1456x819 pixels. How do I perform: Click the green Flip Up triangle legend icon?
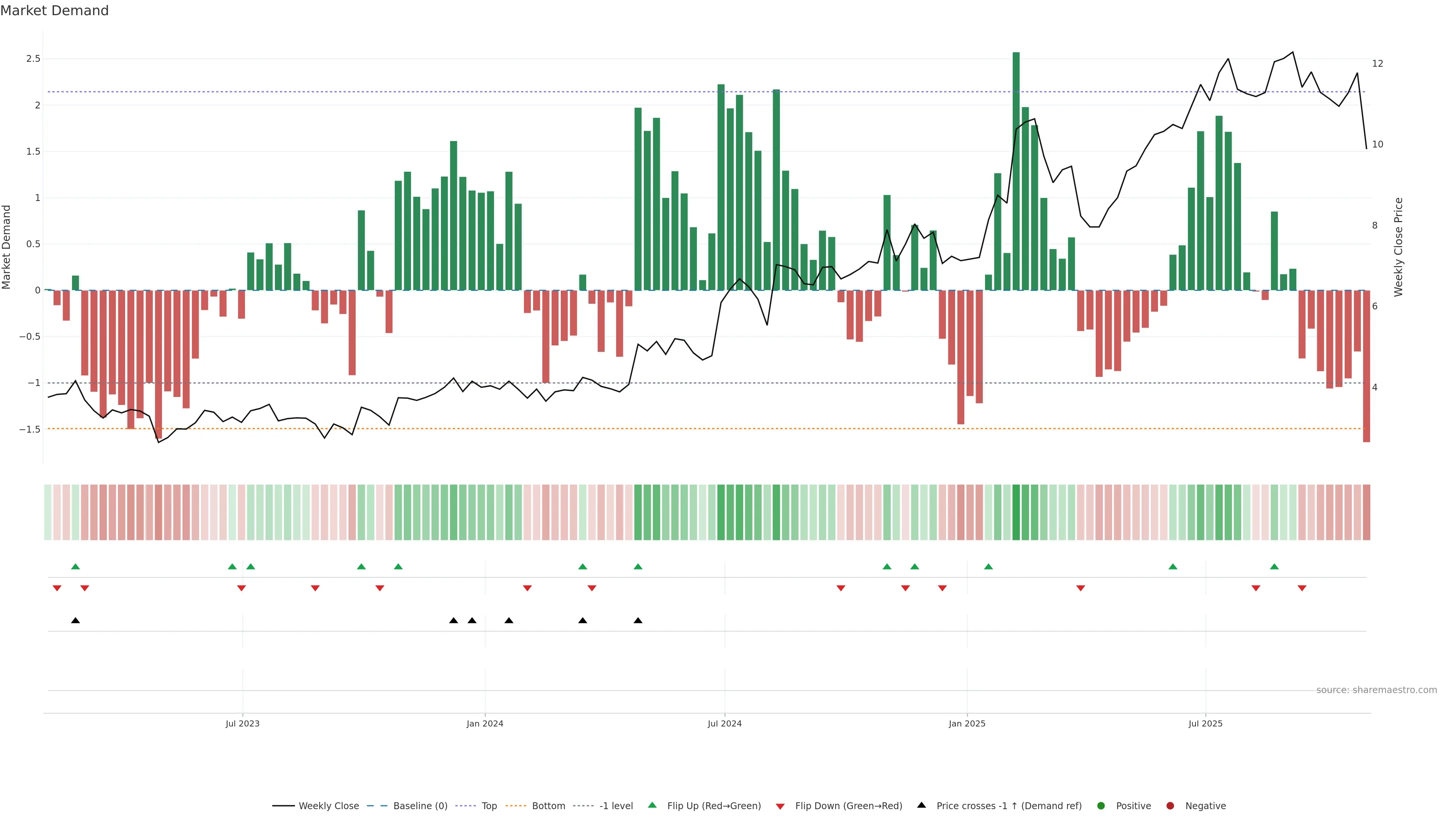point(652,805)
